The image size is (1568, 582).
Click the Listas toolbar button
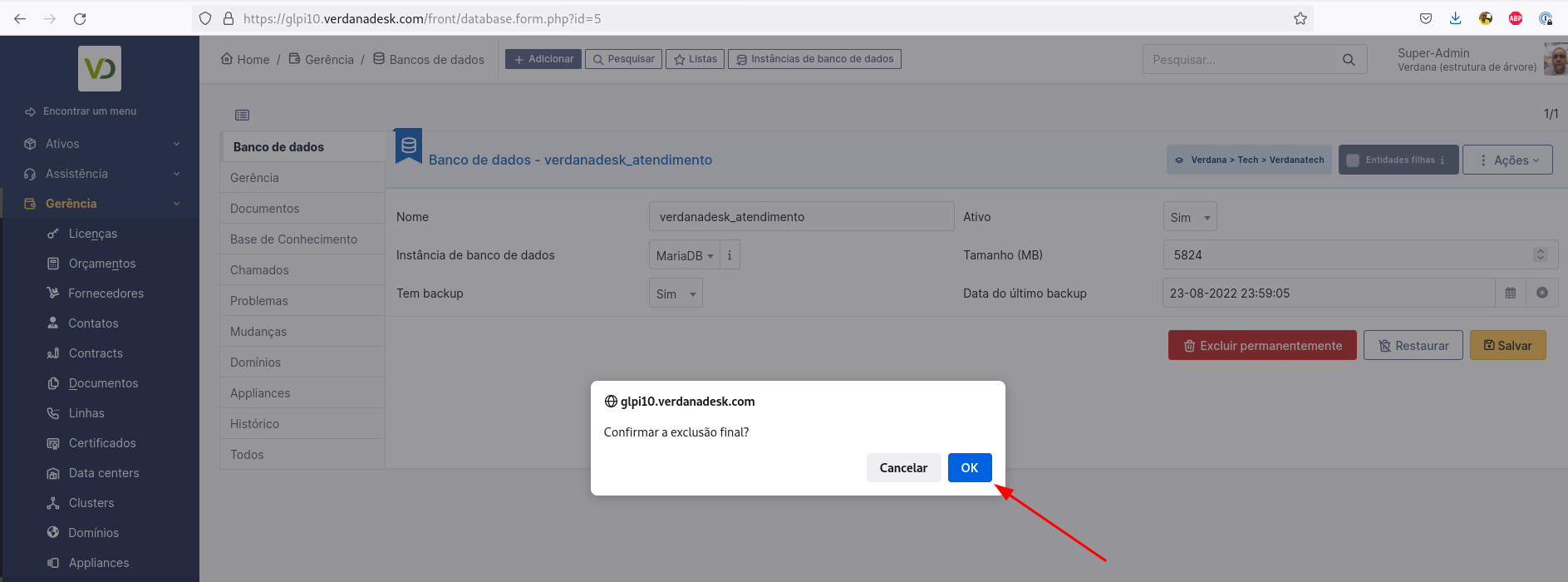click(x=696, y=59)
